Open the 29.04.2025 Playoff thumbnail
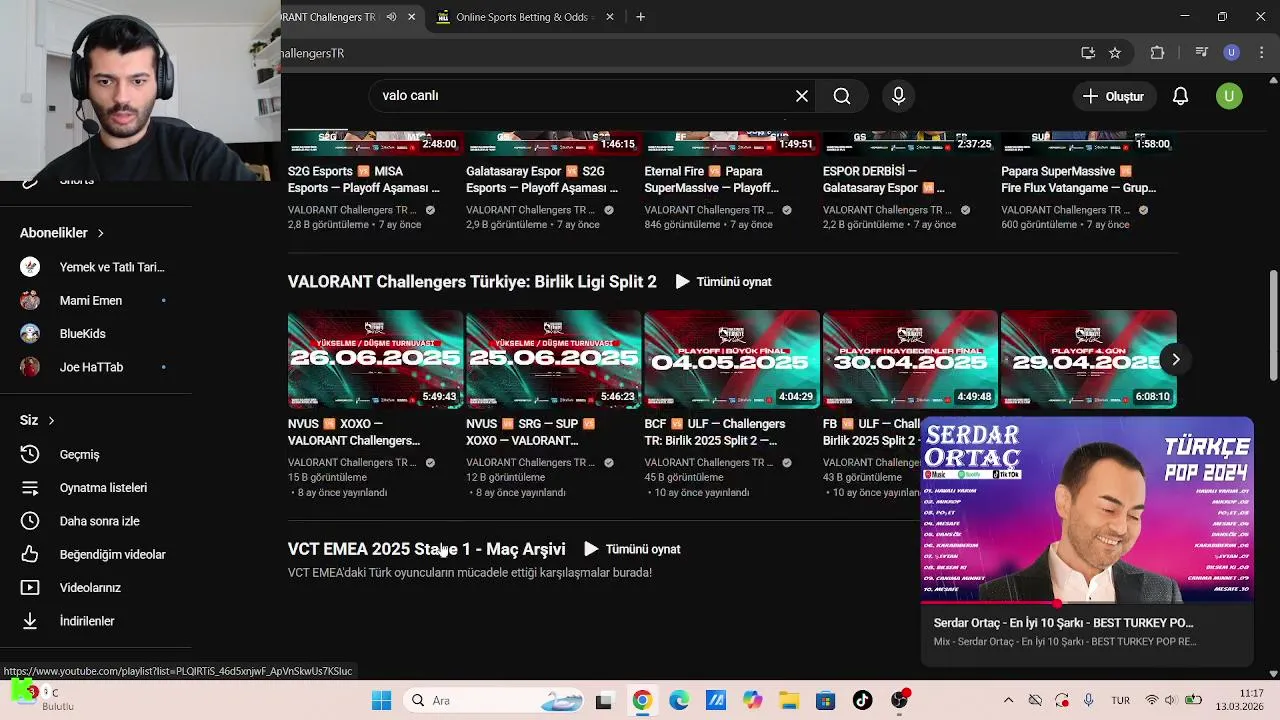The width and height of the screenshot is (1280, 720). point(1089,359)
